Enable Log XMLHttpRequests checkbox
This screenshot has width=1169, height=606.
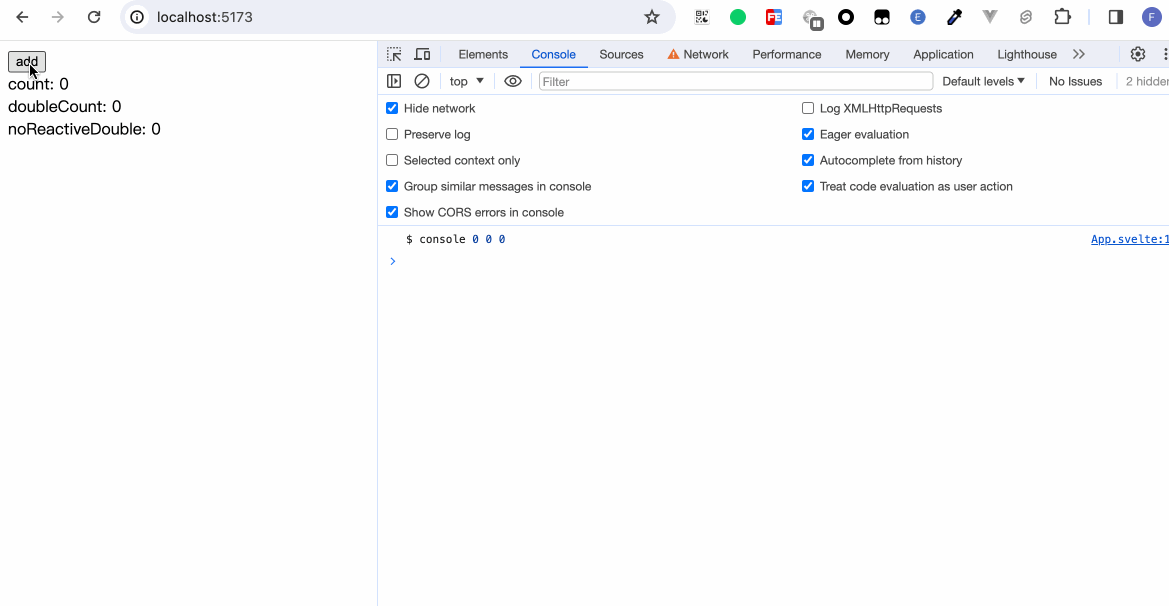point(808,108)
